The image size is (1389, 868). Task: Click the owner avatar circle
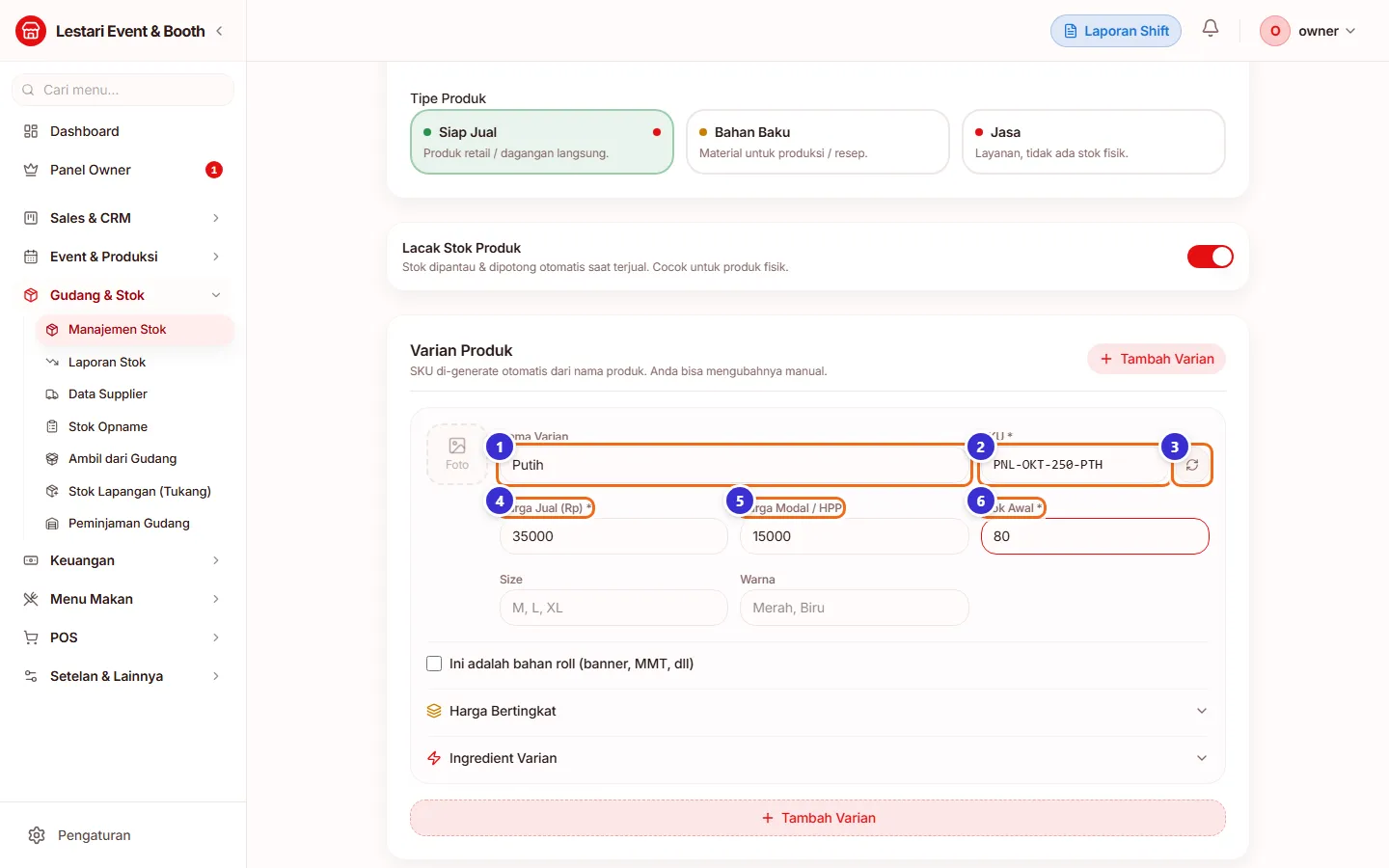[x=1275, y=31]
